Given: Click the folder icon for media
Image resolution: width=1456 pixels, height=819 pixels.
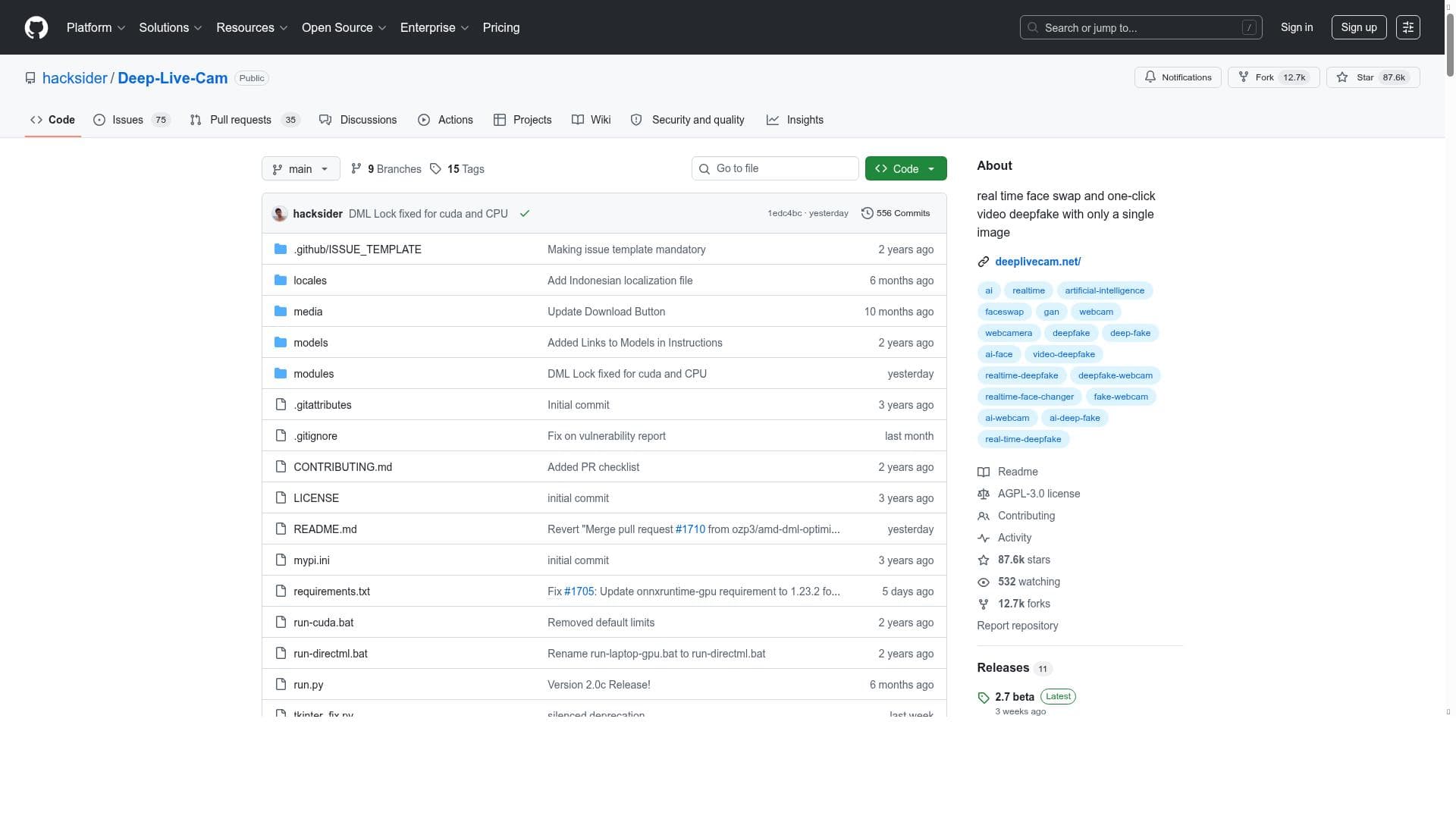Looking at the screenshot, I should [281, 312].
